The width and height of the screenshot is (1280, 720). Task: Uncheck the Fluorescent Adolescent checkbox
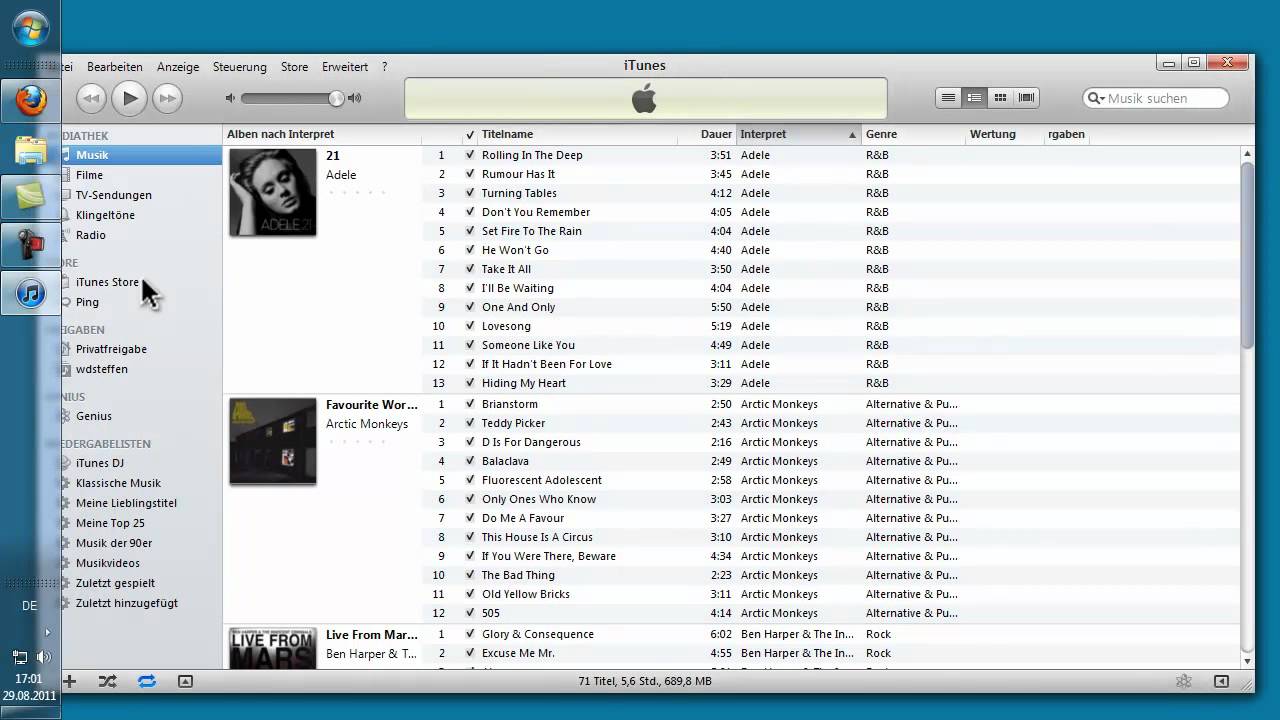470,480
